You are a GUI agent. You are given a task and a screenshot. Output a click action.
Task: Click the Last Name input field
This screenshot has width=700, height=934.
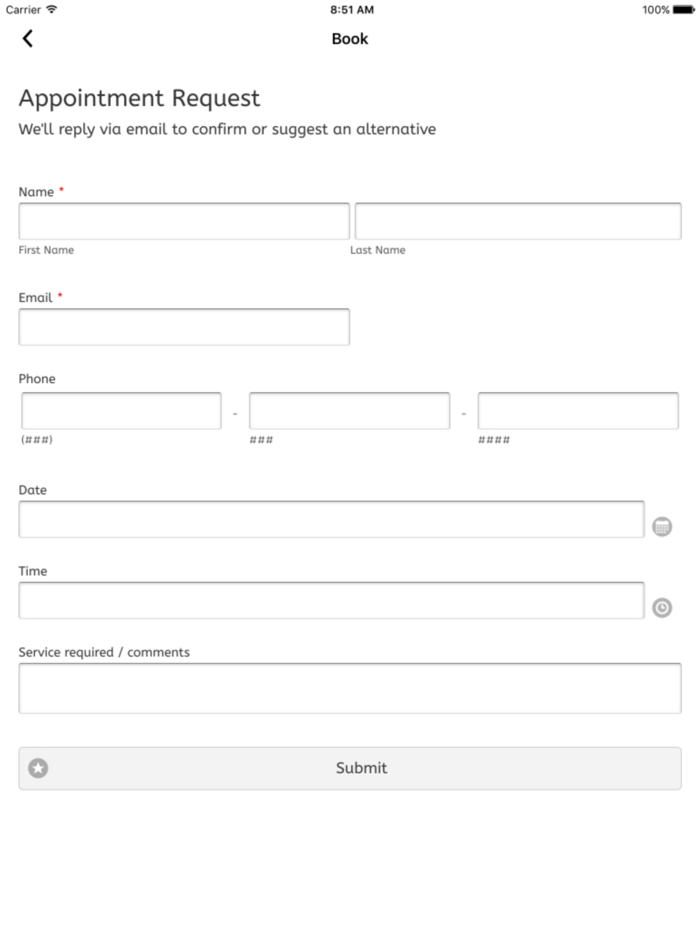pos(518,221)
